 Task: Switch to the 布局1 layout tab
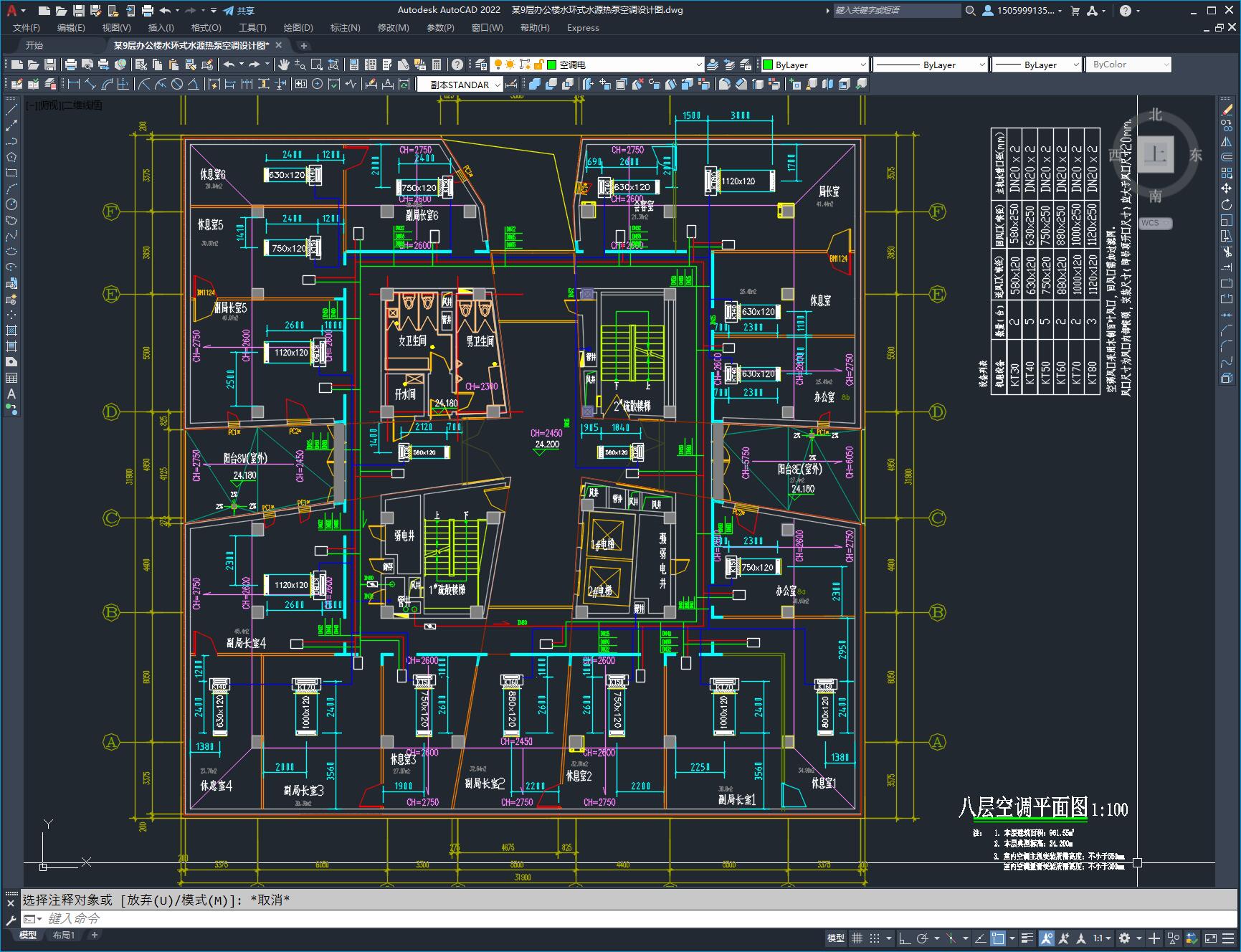(x=64, y=935)
